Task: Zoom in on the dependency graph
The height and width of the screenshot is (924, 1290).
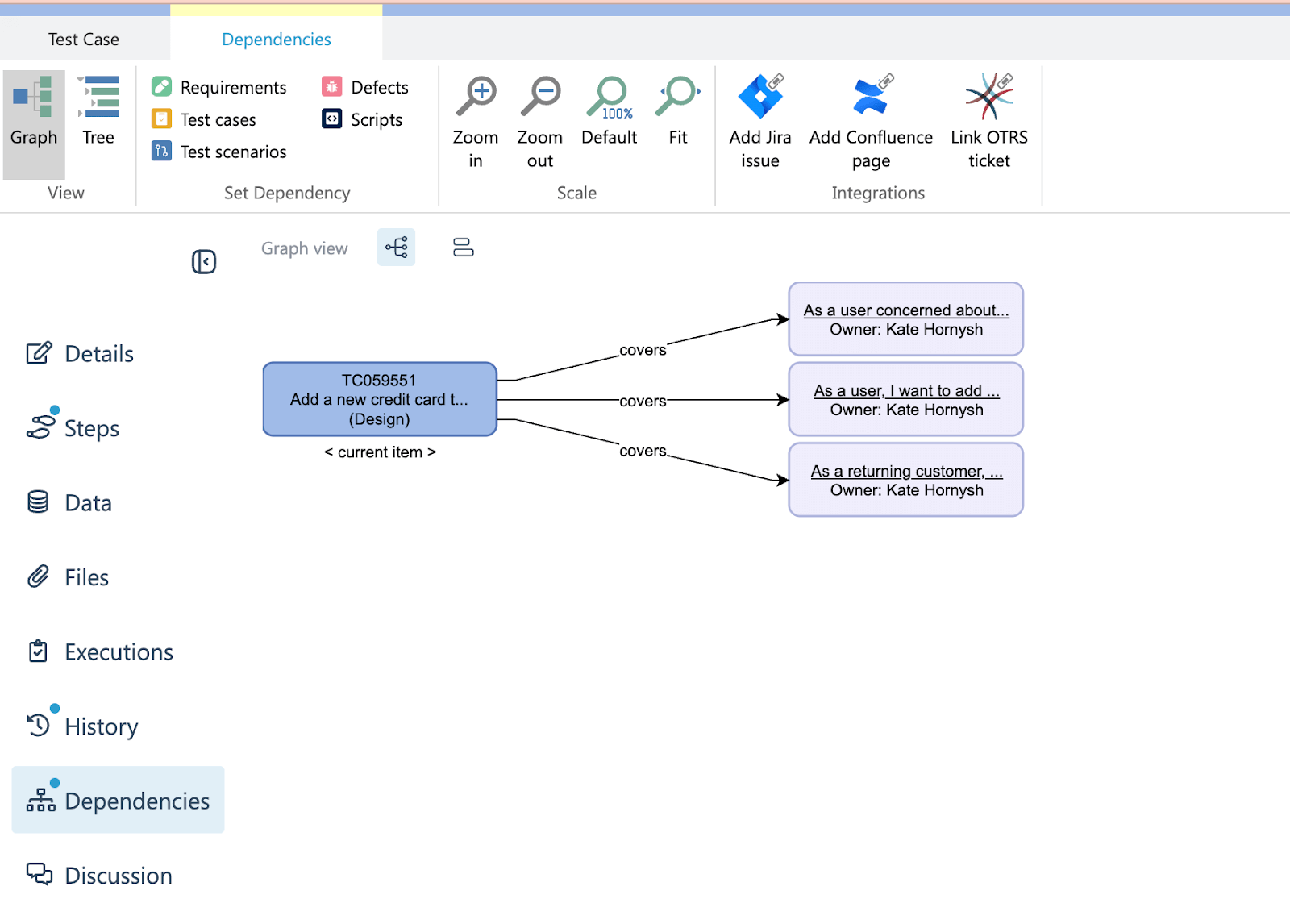Action: (x=475, y=121)
